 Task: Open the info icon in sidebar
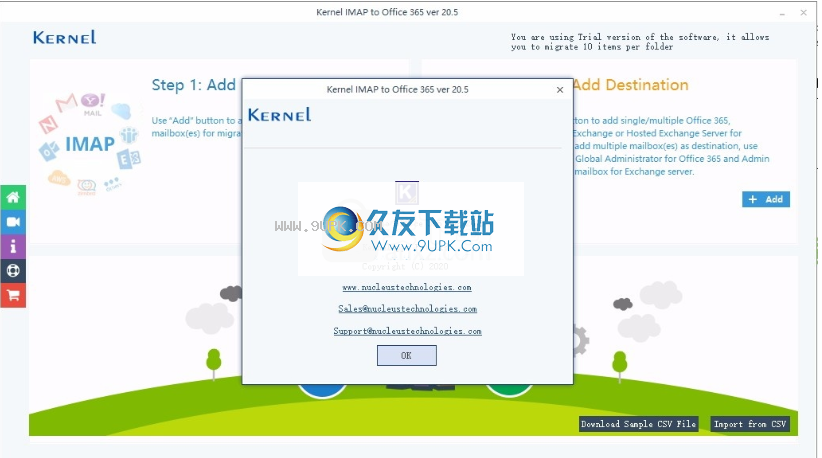click(13, 246)
